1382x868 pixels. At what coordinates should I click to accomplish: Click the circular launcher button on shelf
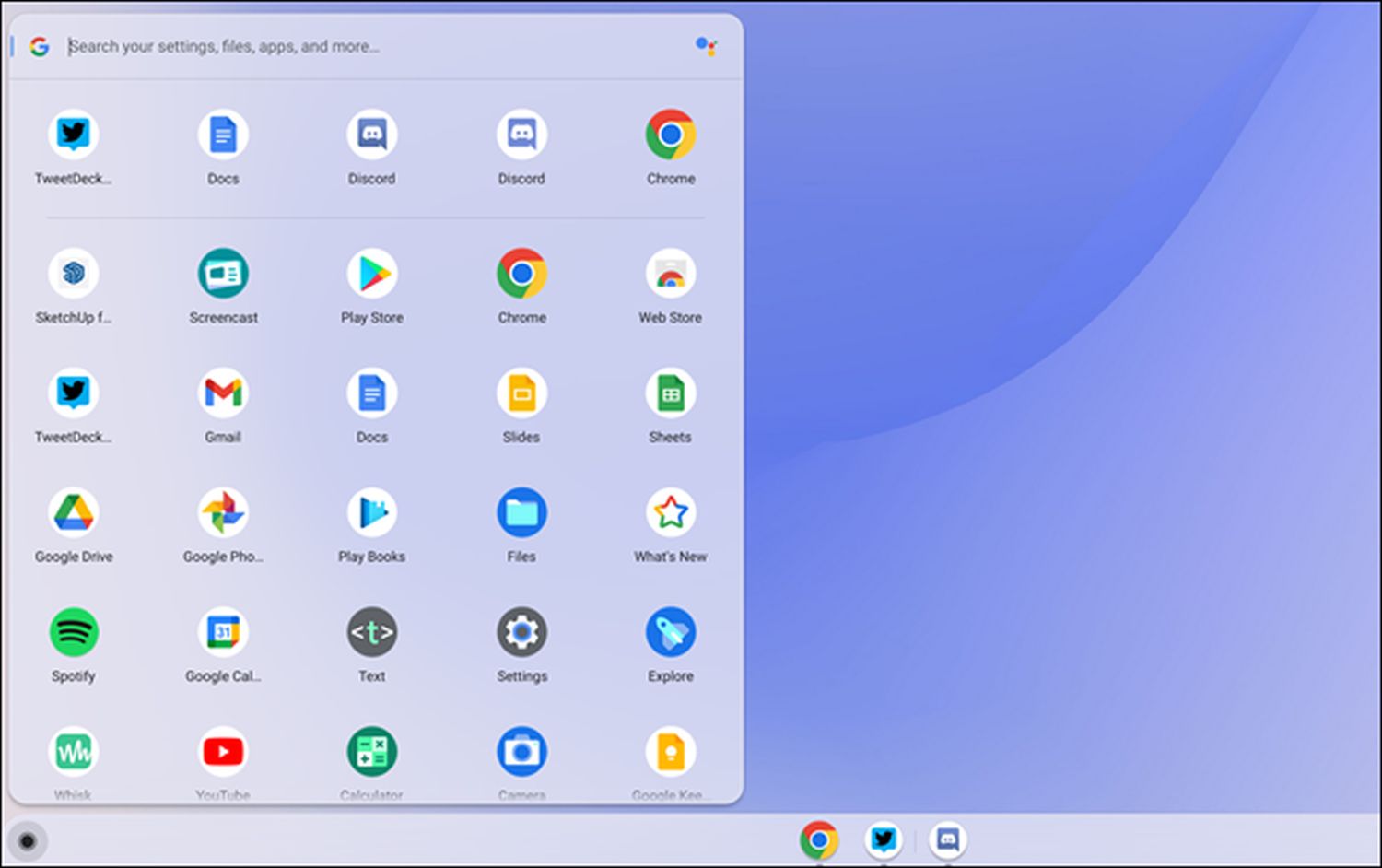(x=28, y=840)
